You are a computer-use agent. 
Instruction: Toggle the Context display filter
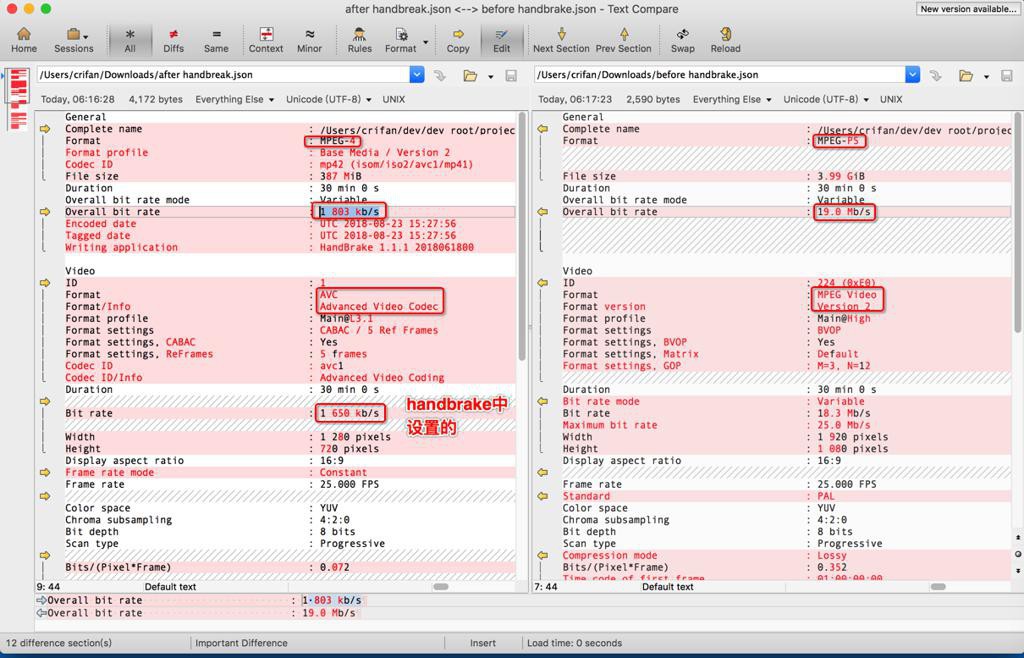(x=266, y=40)
